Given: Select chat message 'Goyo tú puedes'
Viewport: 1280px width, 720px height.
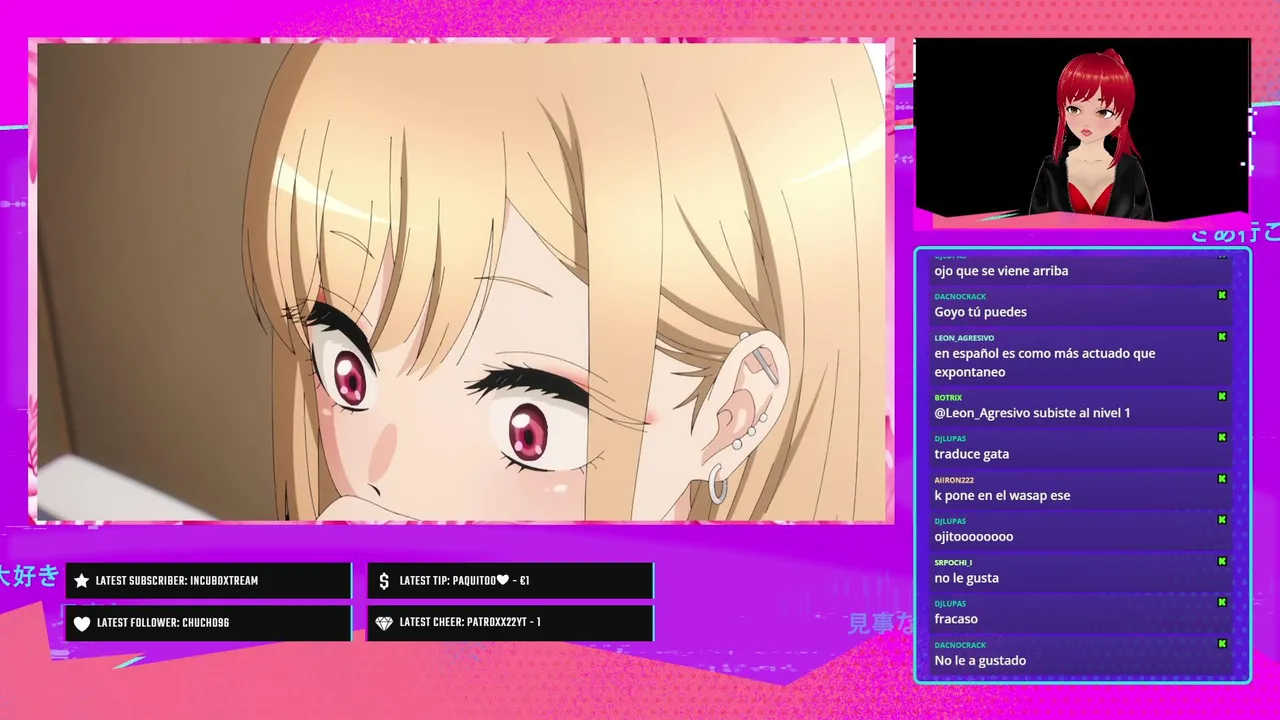Looking at the screenshot, I should click(980, 312).
